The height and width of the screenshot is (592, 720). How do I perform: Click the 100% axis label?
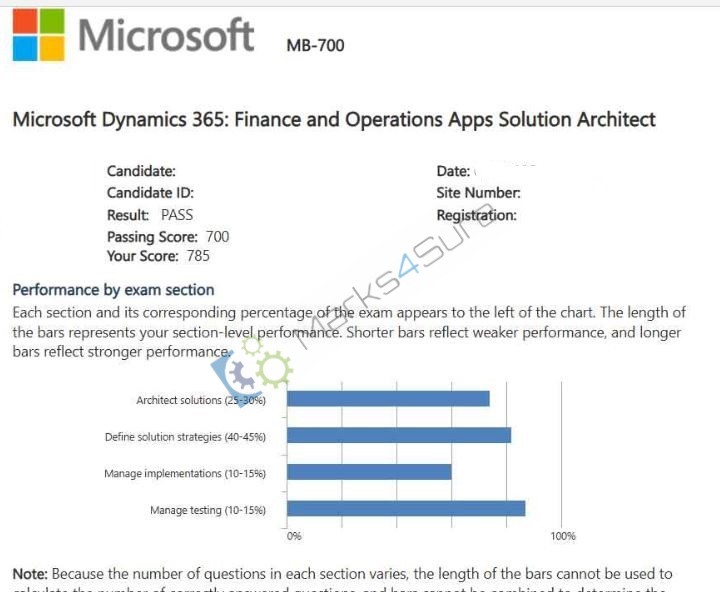click(x=562, y=536)
